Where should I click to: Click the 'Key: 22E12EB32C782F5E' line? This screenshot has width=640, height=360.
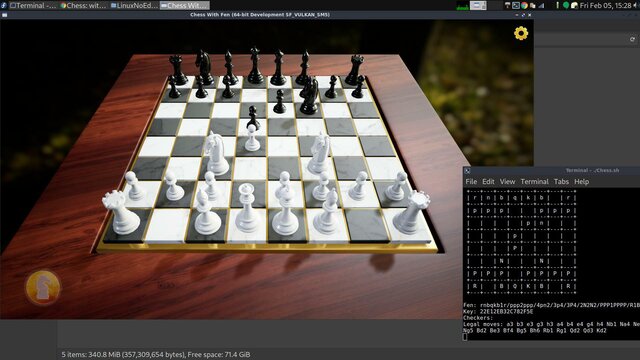(498, 311)
